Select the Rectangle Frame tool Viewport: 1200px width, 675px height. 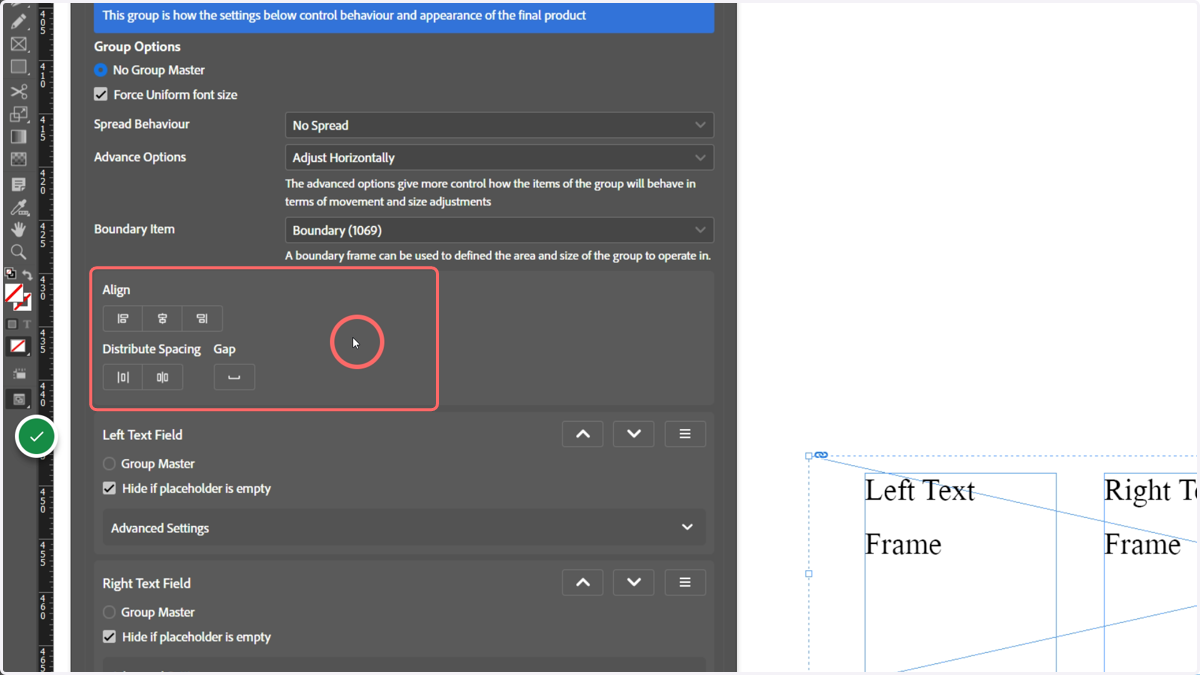(18, 44)
